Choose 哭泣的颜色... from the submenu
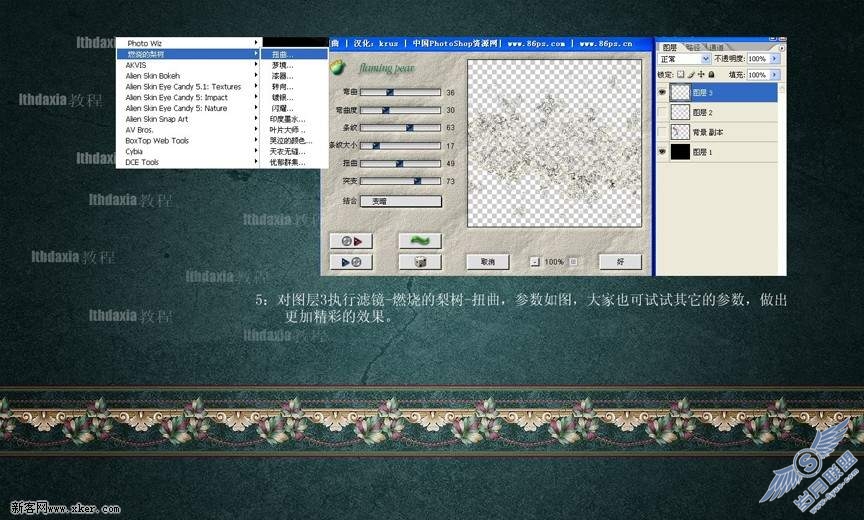The image size is (864, 520). (x=294, y=140)
